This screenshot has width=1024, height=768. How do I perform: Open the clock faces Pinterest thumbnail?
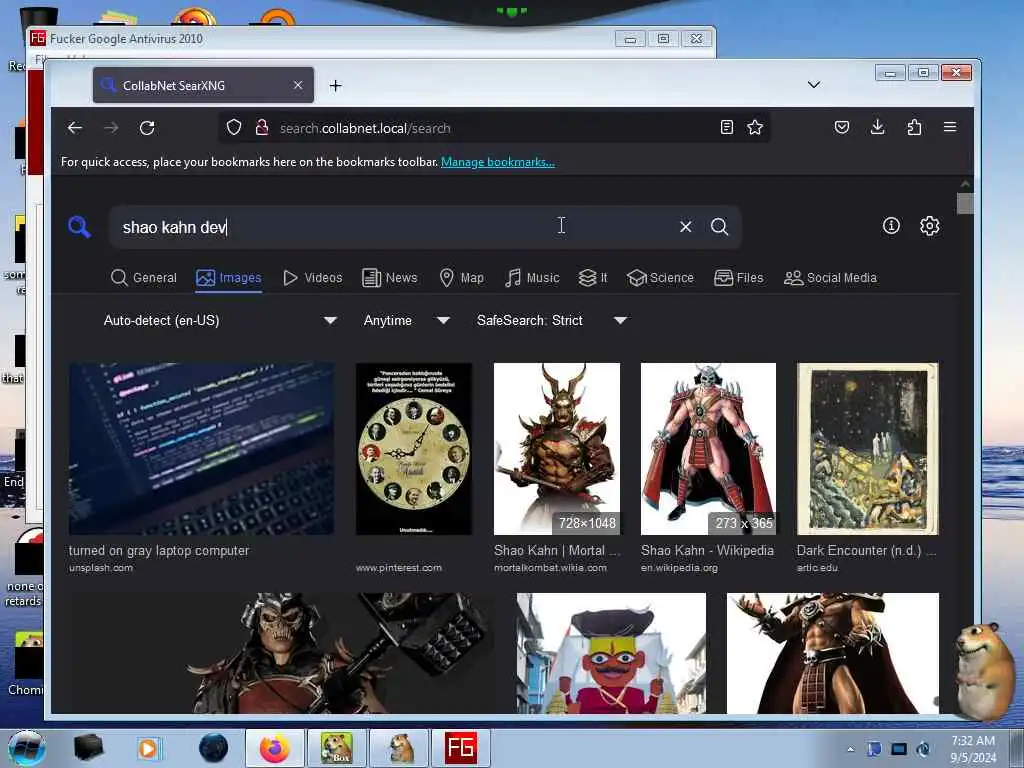click(x=413, y=449)
